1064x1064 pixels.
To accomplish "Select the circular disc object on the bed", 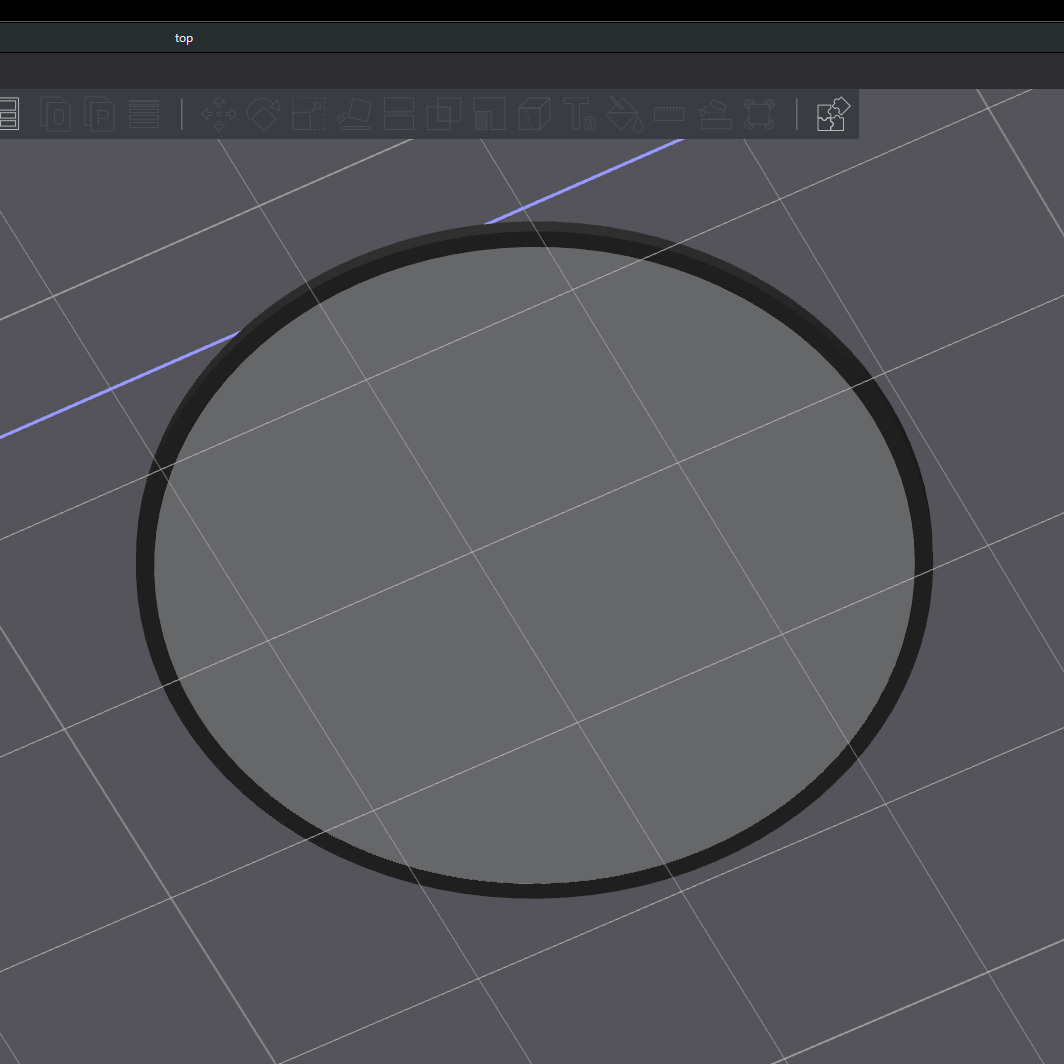I will point(535,560).
